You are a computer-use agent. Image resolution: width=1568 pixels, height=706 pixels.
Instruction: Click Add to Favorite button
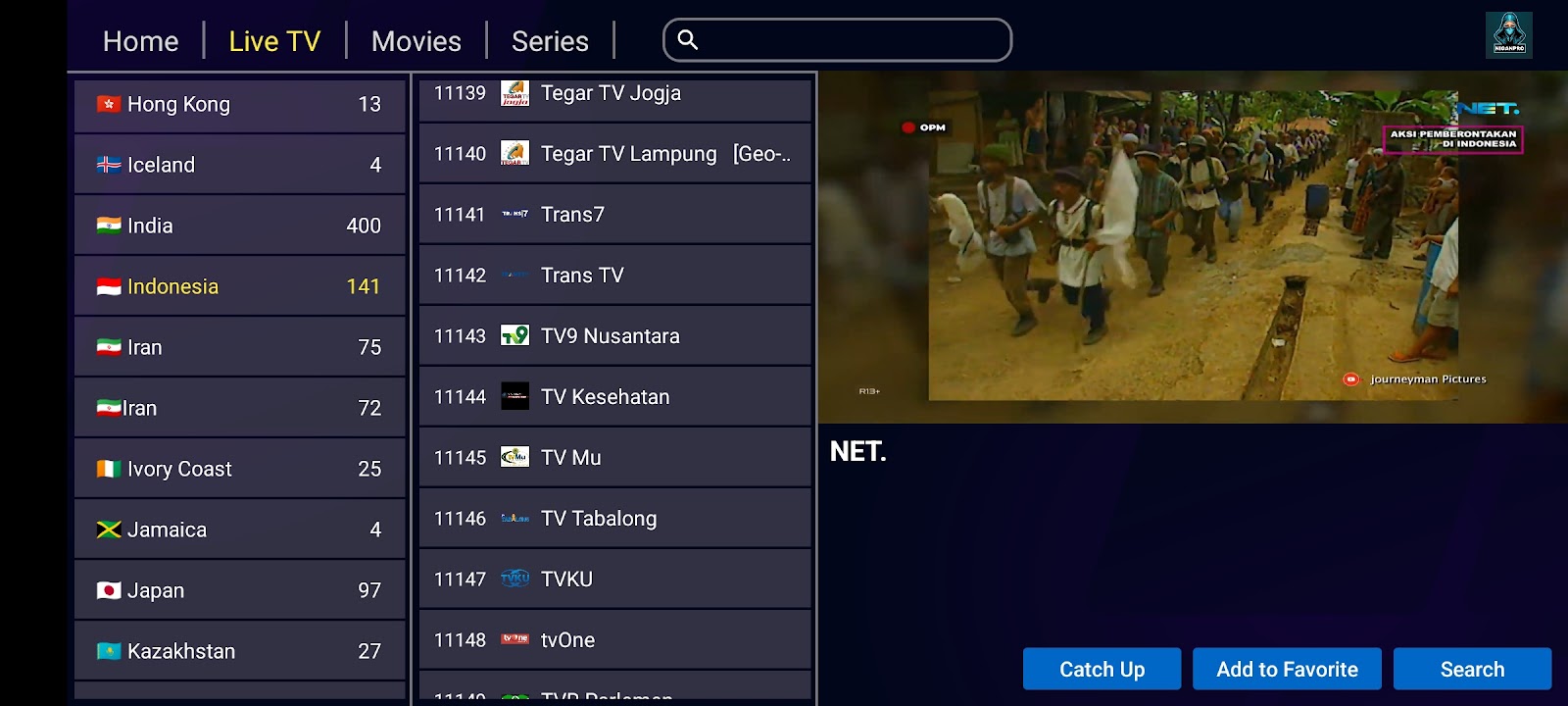1287,669
